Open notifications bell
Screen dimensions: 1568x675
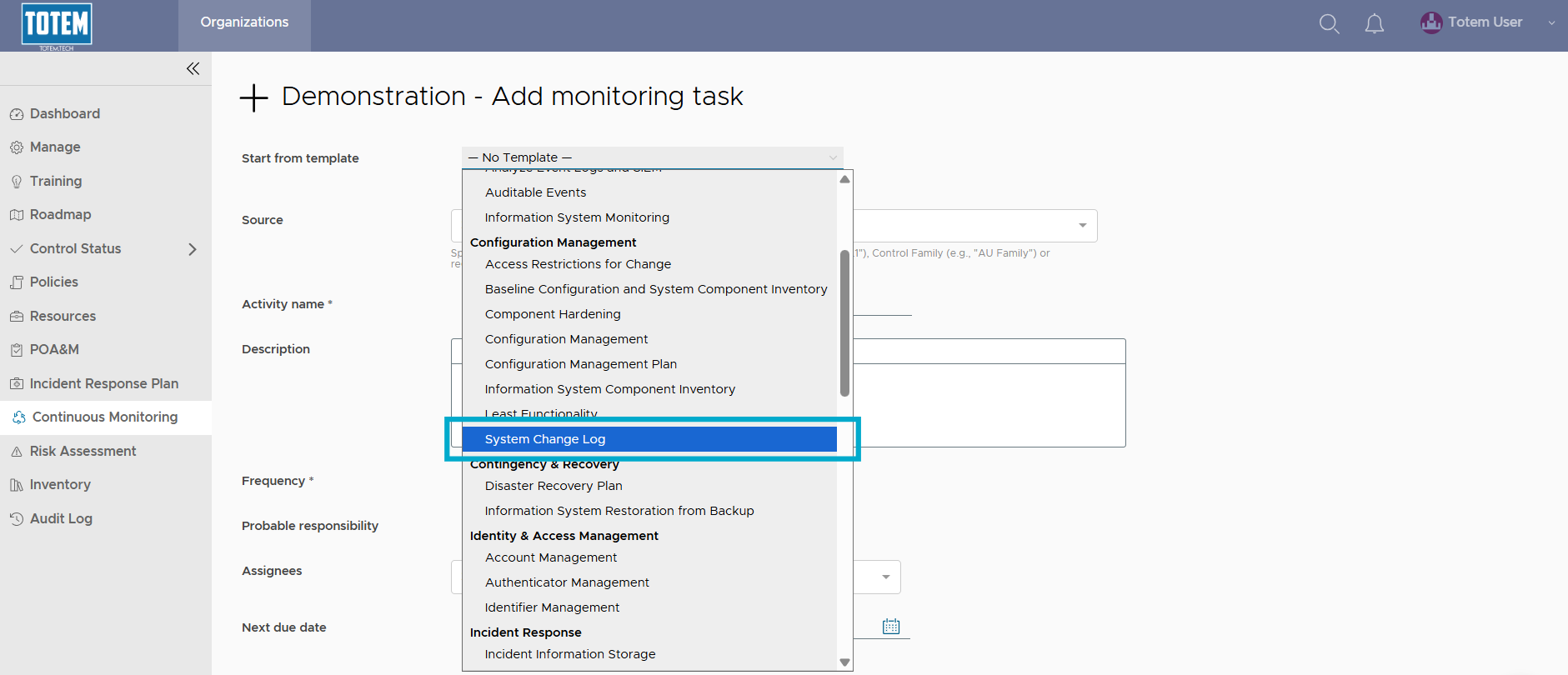[1374, 24]
